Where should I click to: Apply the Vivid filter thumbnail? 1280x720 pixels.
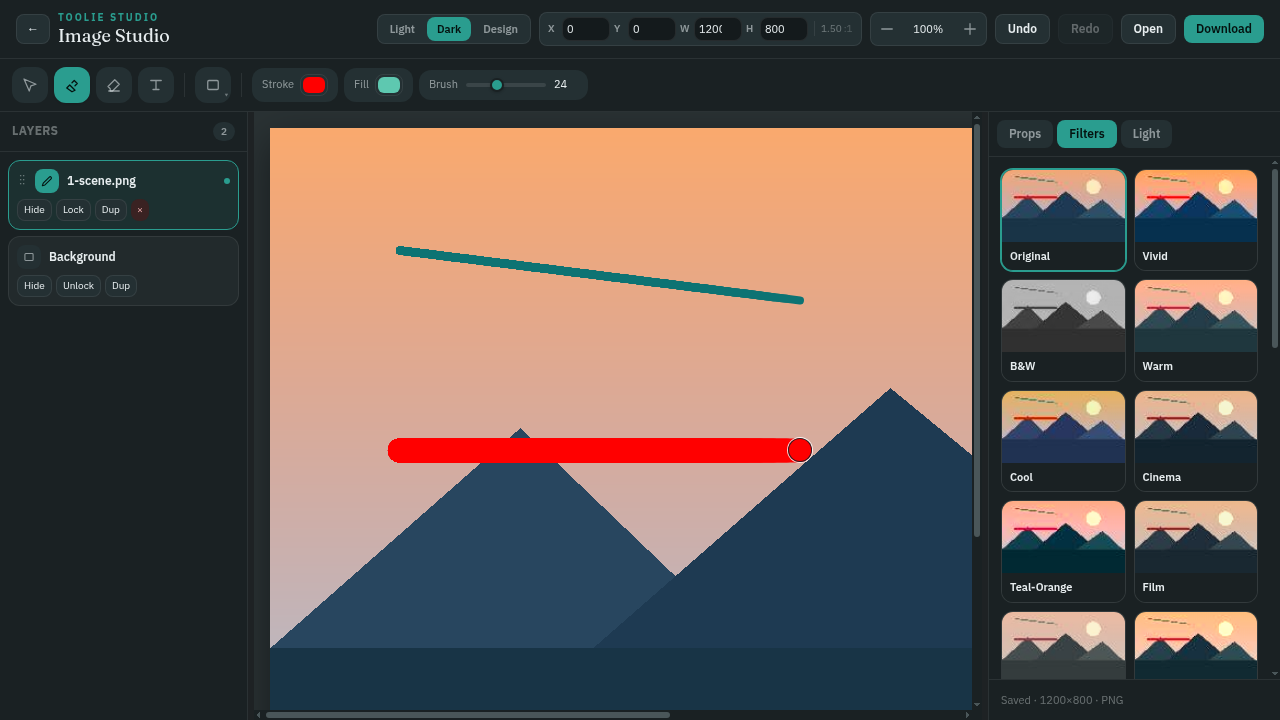click(x=1196, y=220)
